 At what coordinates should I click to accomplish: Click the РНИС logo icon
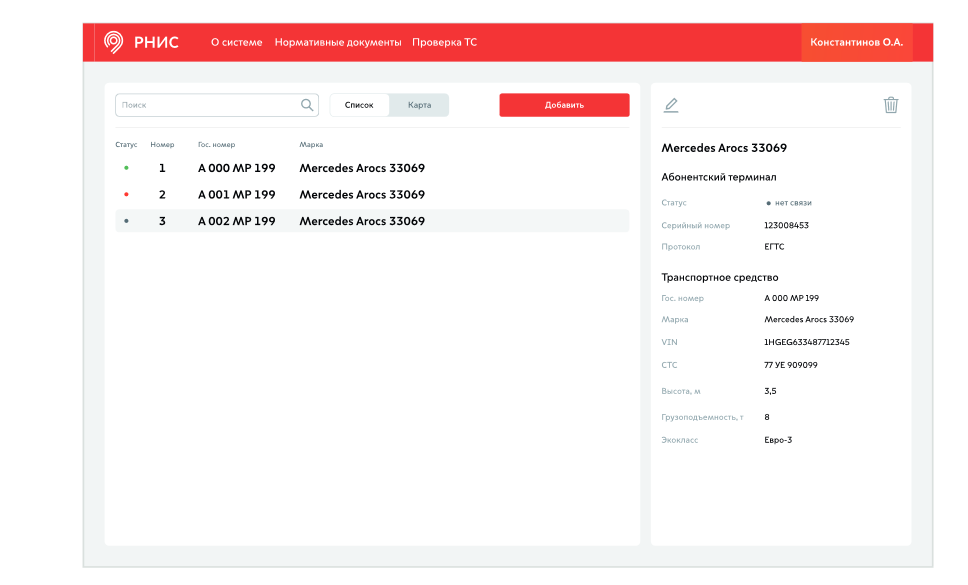(x=114, y=42)
